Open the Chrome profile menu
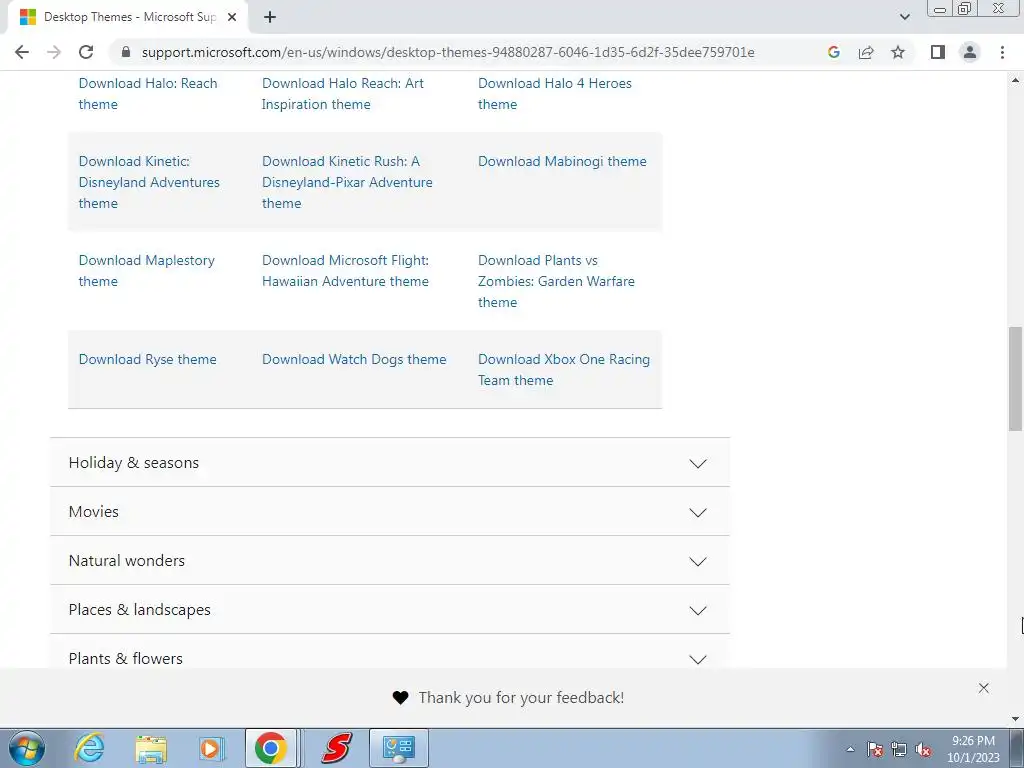Viewport: 1024px width, 768px height. pos(970,52)
